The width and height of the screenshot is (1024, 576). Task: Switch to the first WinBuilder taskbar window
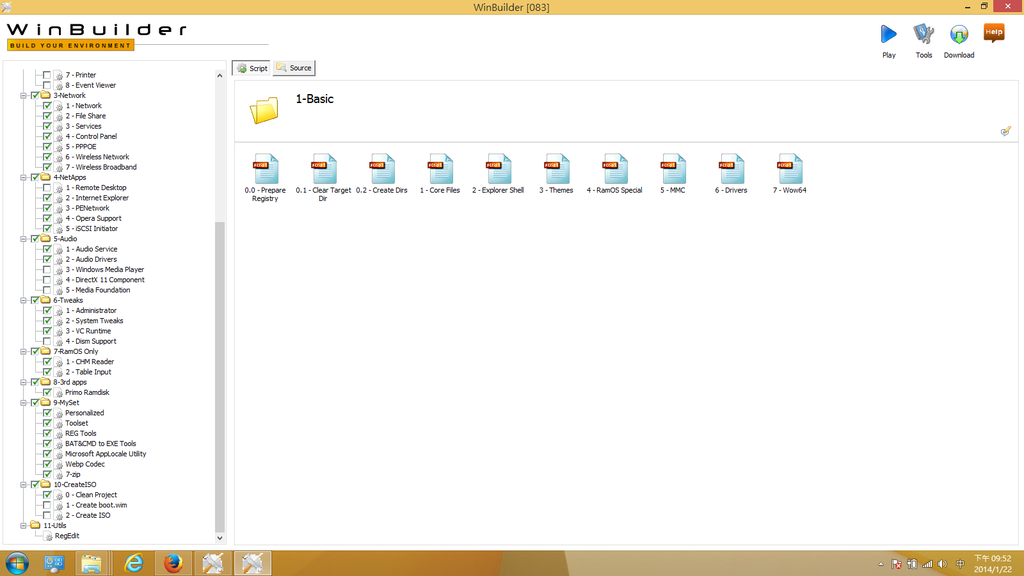[212, 563]
